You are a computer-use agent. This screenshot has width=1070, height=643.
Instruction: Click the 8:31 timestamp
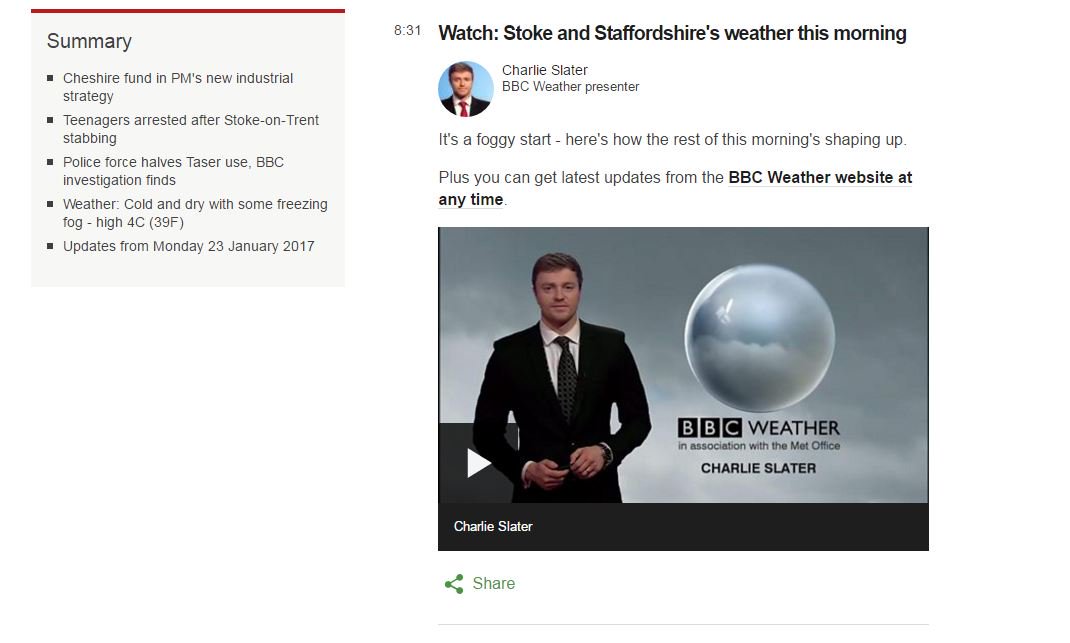[407, 30]
